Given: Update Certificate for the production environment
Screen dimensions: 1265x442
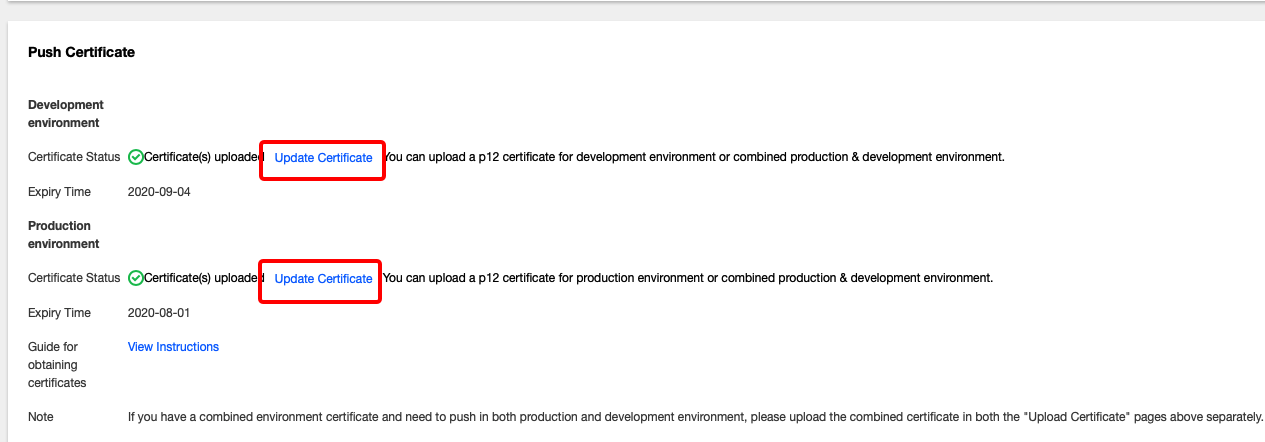Looking at the screenshot, I should (323, 279).
